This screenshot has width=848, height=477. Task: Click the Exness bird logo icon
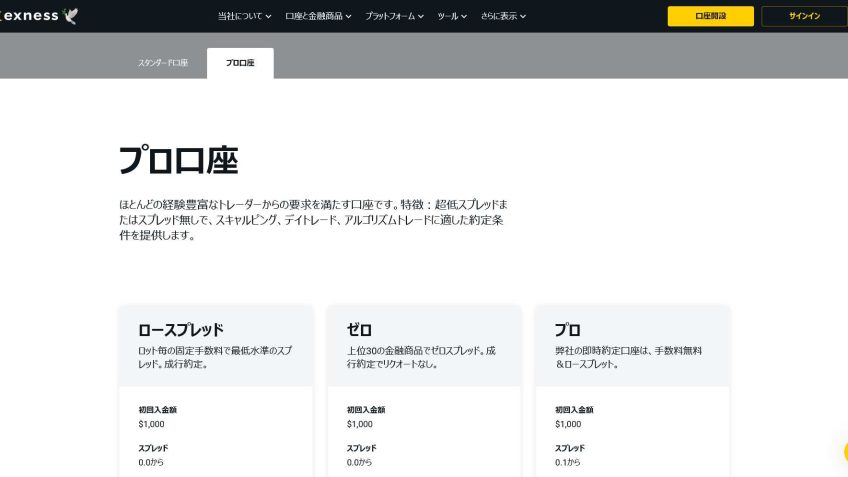pyautogui.click(x=71, y=16)
